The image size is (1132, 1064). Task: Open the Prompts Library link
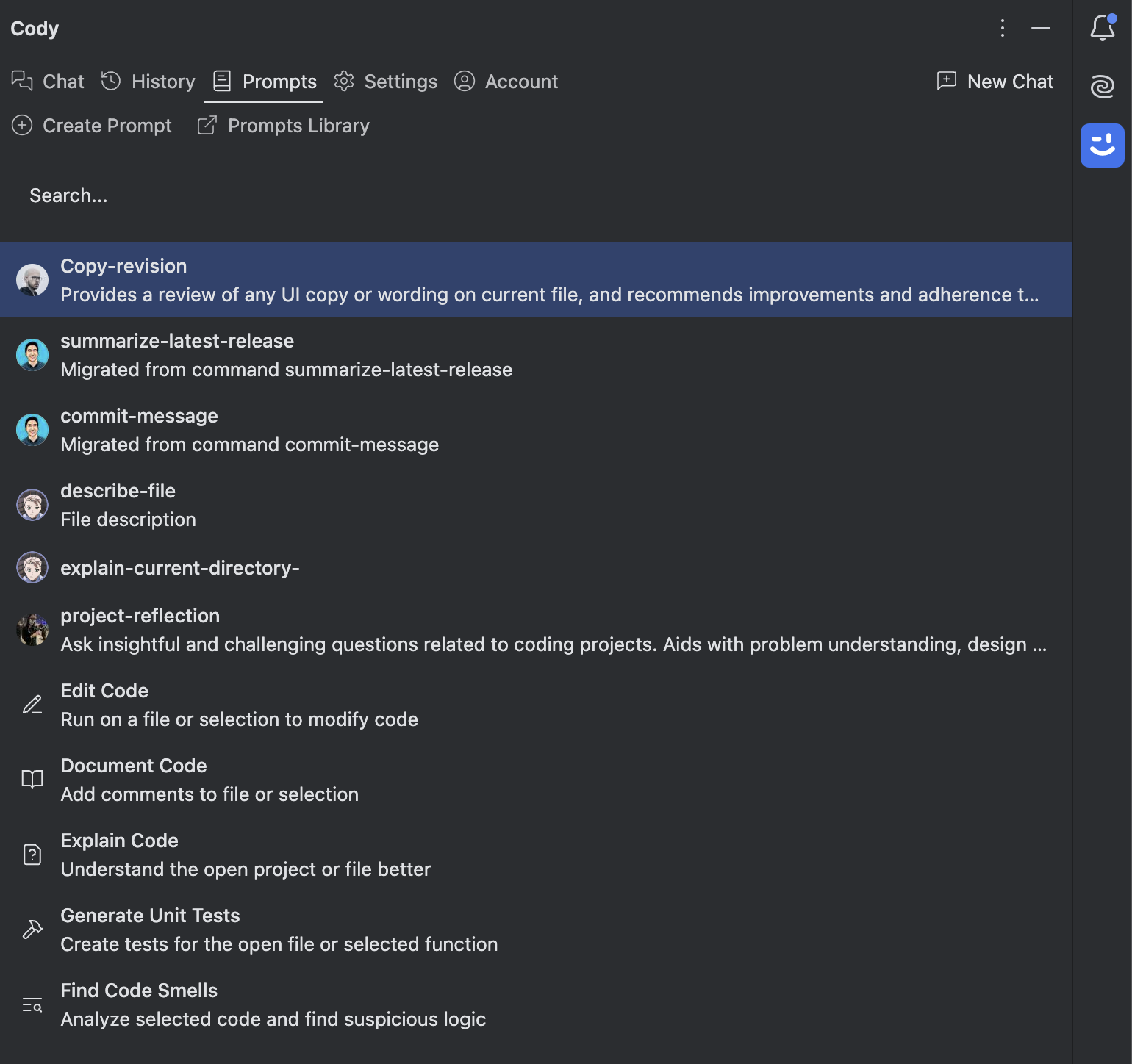click(283, 126)
